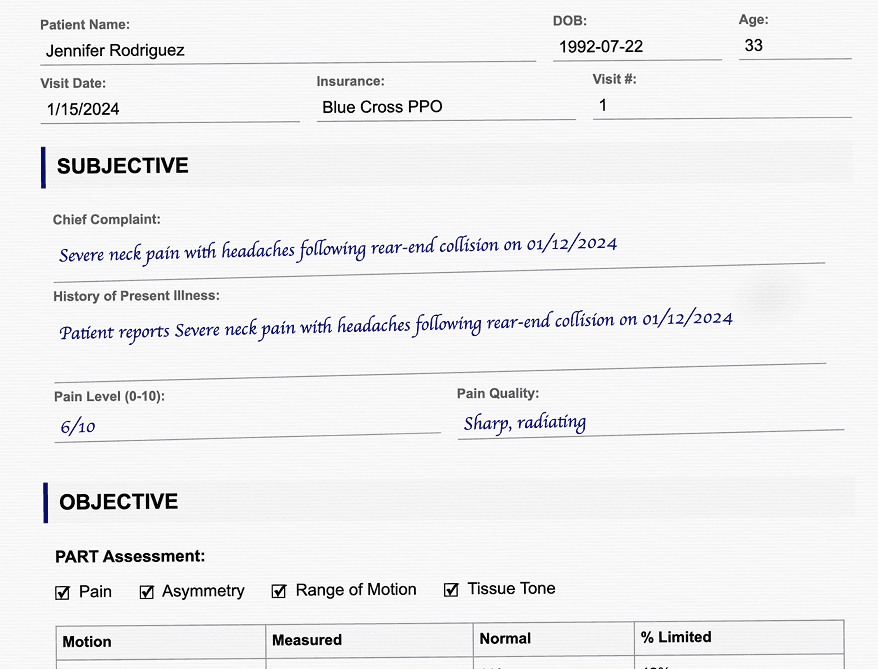878x669 pixels.
Task: Uncheck the Asymmetry checkbox
Action: pos(146,590)
